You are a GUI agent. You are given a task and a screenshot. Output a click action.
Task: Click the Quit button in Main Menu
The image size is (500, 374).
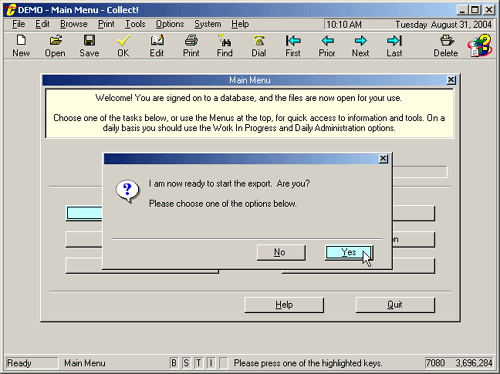[395, 305]
